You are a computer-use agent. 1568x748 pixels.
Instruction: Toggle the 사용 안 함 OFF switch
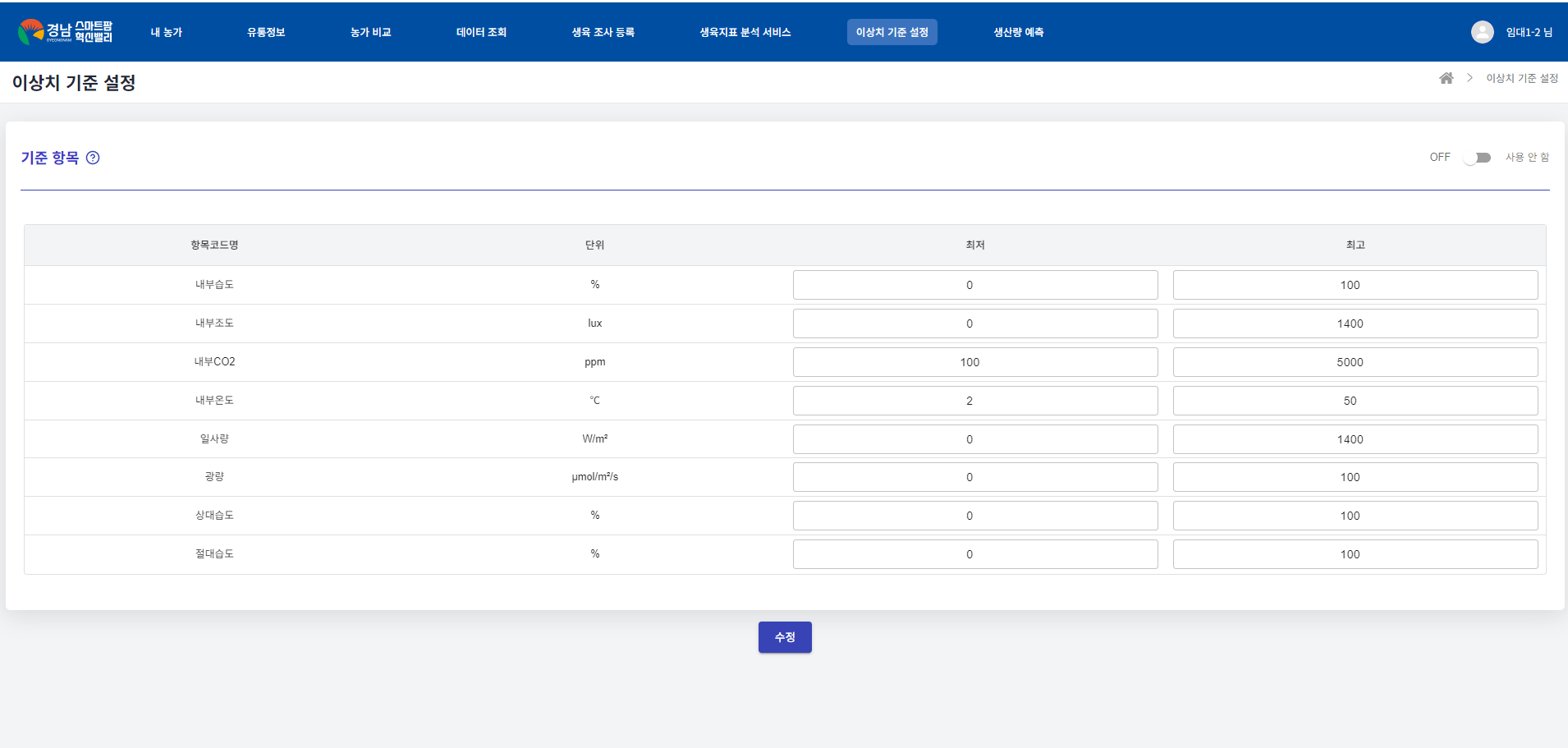click(1478, 158)
